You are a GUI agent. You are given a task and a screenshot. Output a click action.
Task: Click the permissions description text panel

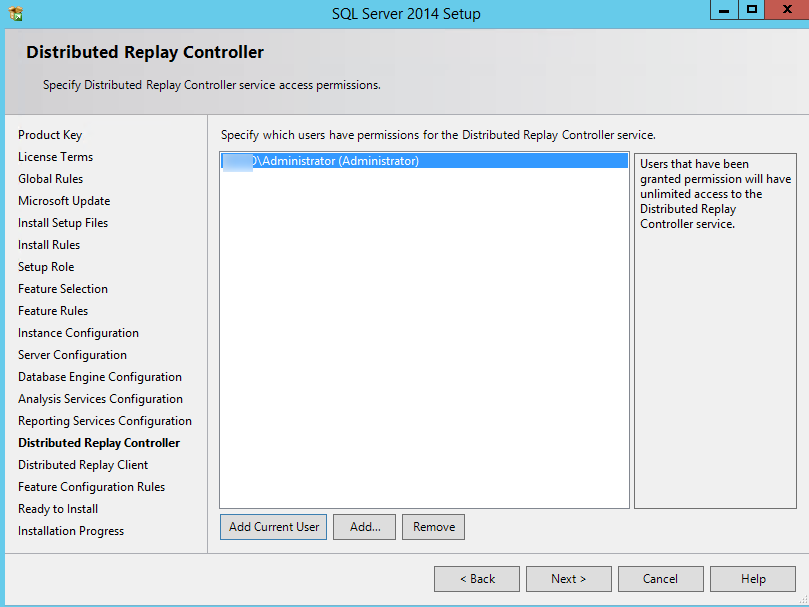click(715, 330)
